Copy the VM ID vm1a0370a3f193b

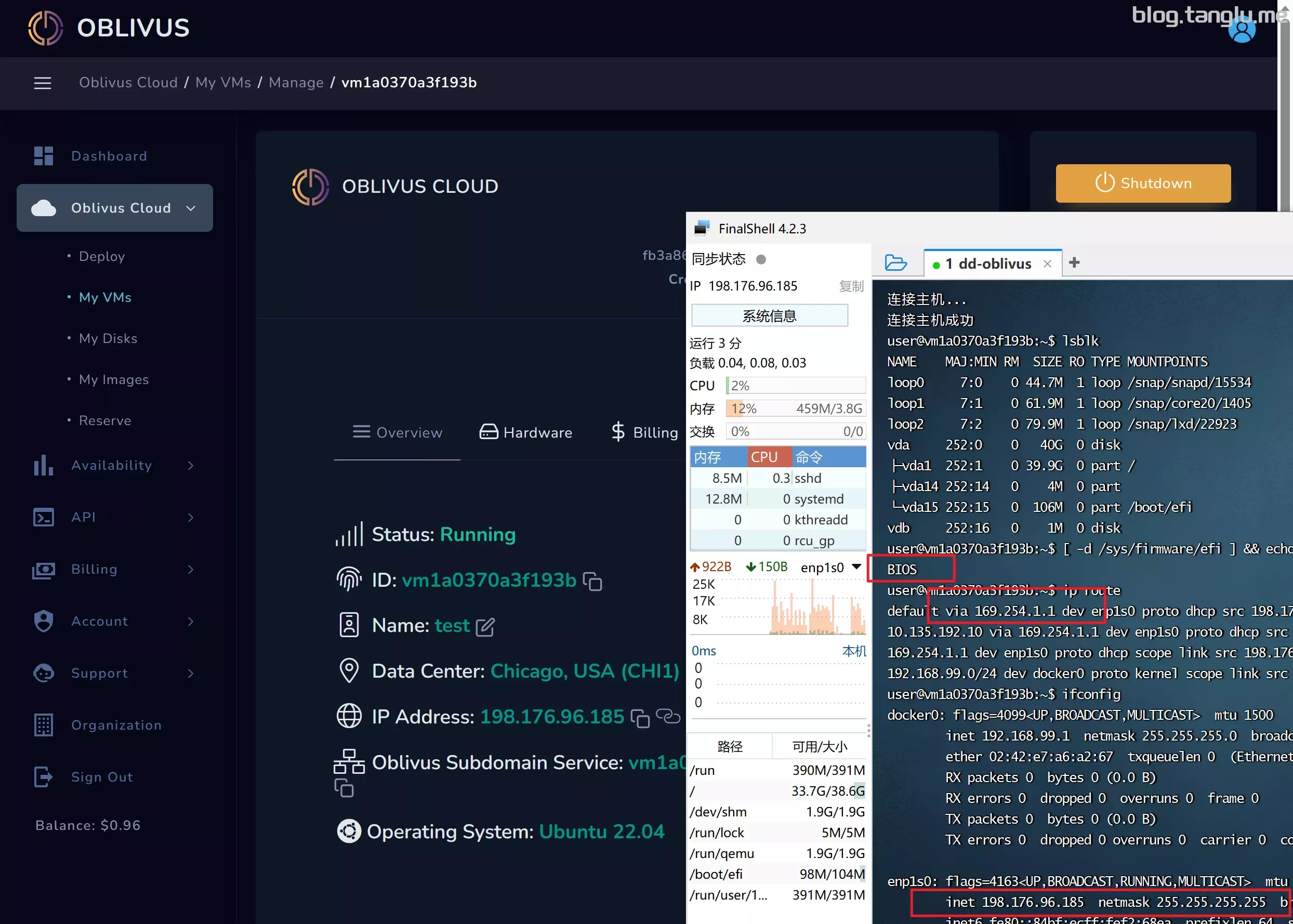pos(593,582)
